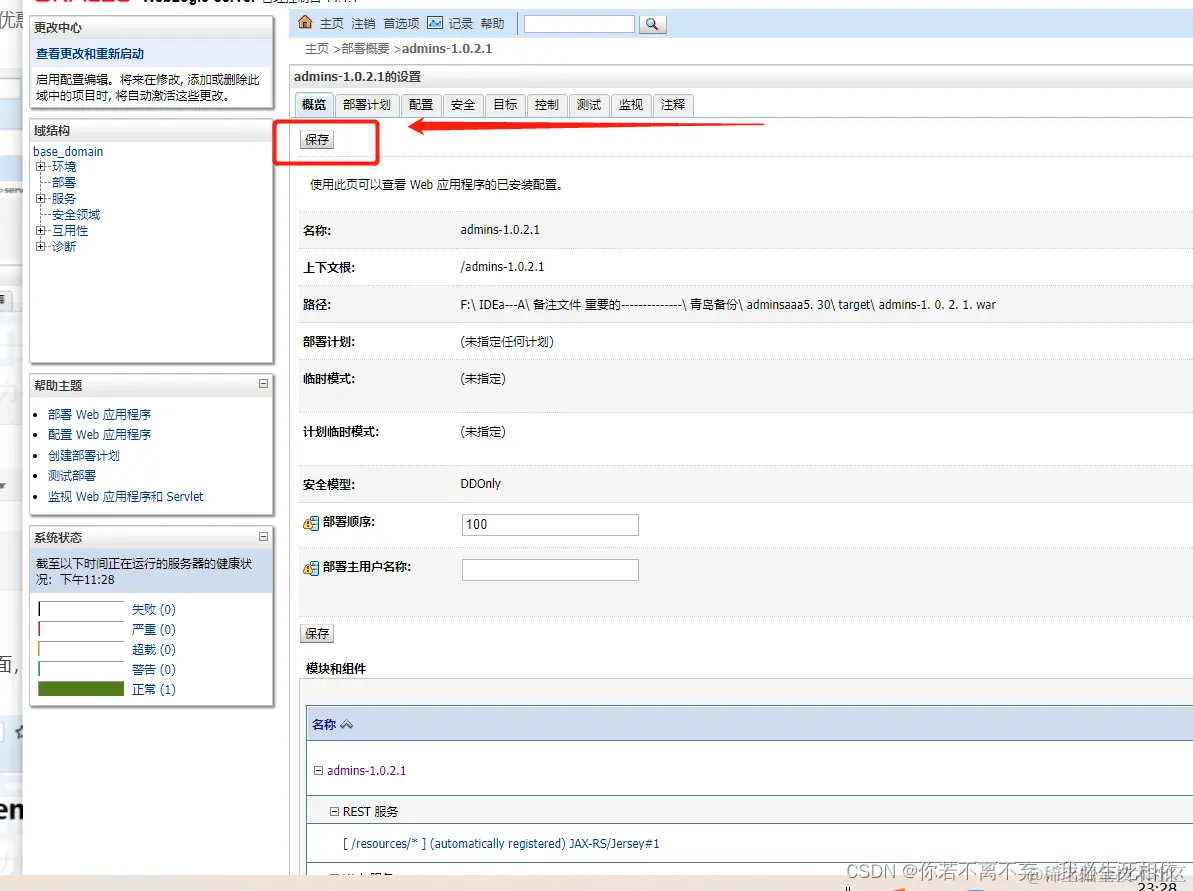The width and height of the screenshot is (1193, 891).
Task: Click the empty 部署主用户名称 field
Action: tap(550, 570)
